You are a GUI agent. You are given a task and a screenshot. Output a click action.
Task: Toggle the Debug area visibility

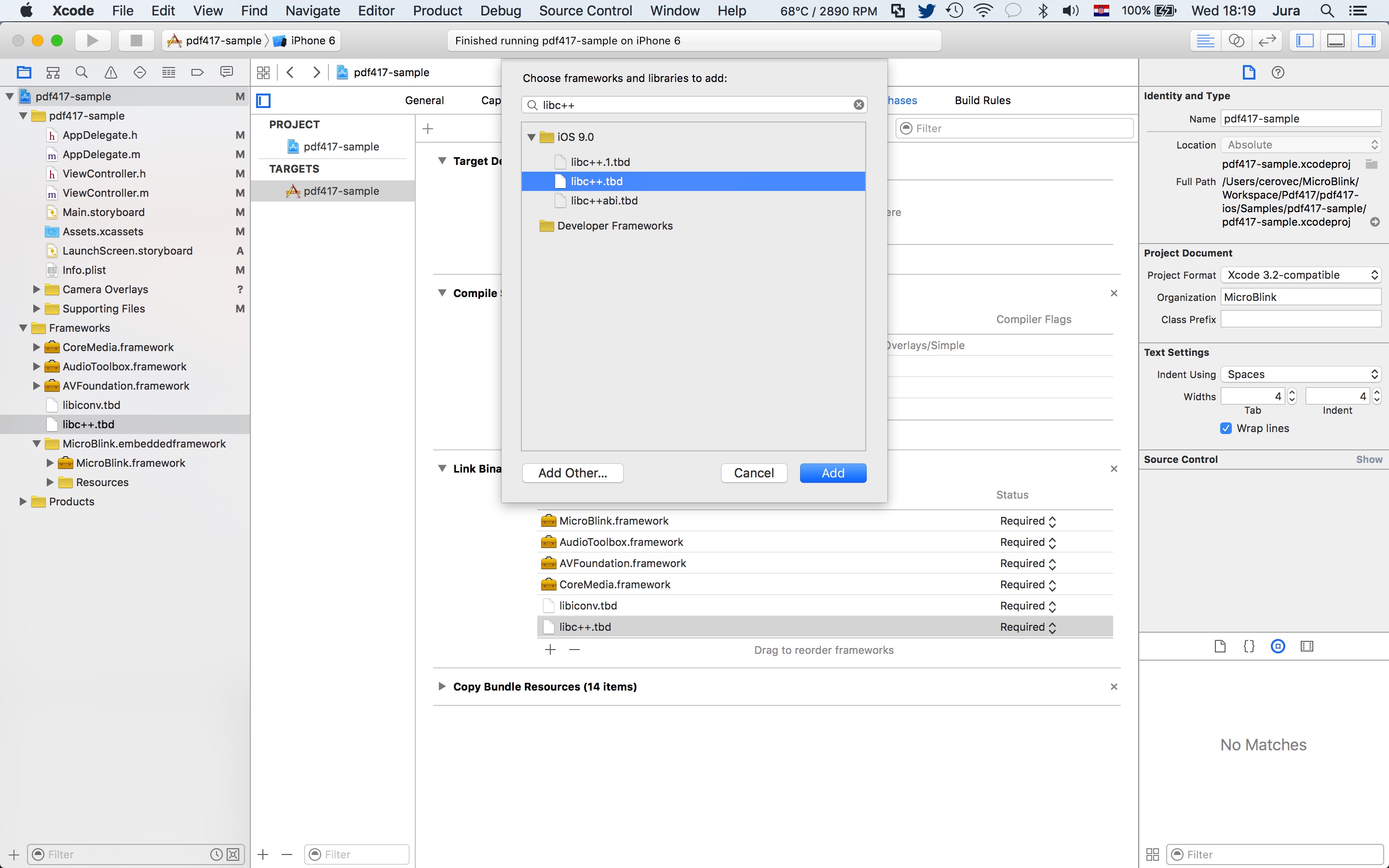tap(1336, 40)
